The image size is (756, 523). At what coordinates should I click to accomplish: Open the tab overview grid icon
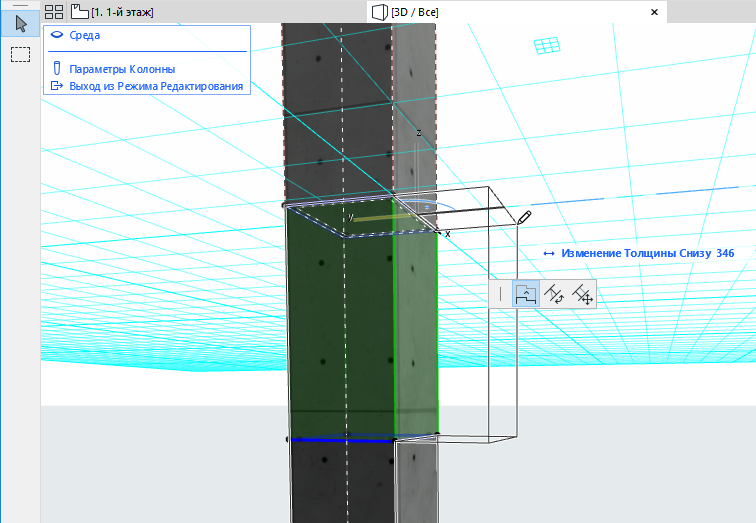pyautogui.click(x=54, y=12)
